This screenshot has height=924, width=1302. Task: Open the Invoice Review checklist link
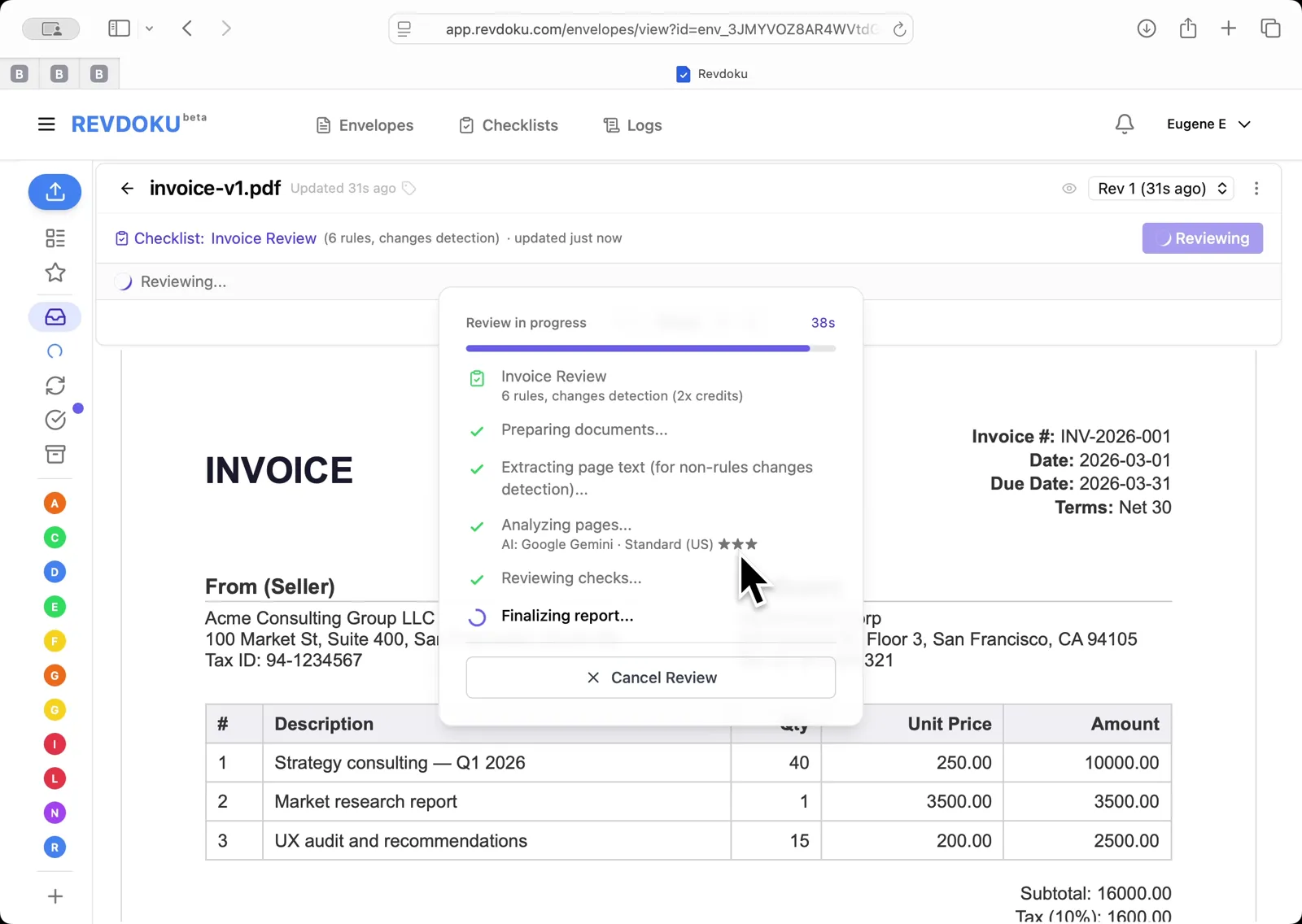point(263,238)
